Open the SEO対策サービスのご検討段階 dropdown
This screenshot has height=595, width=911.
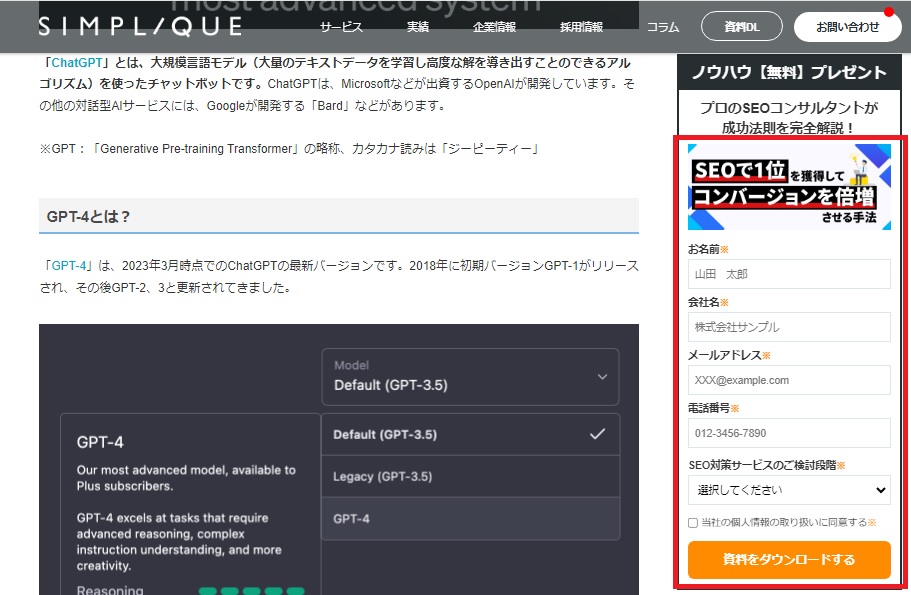(789, 490)
